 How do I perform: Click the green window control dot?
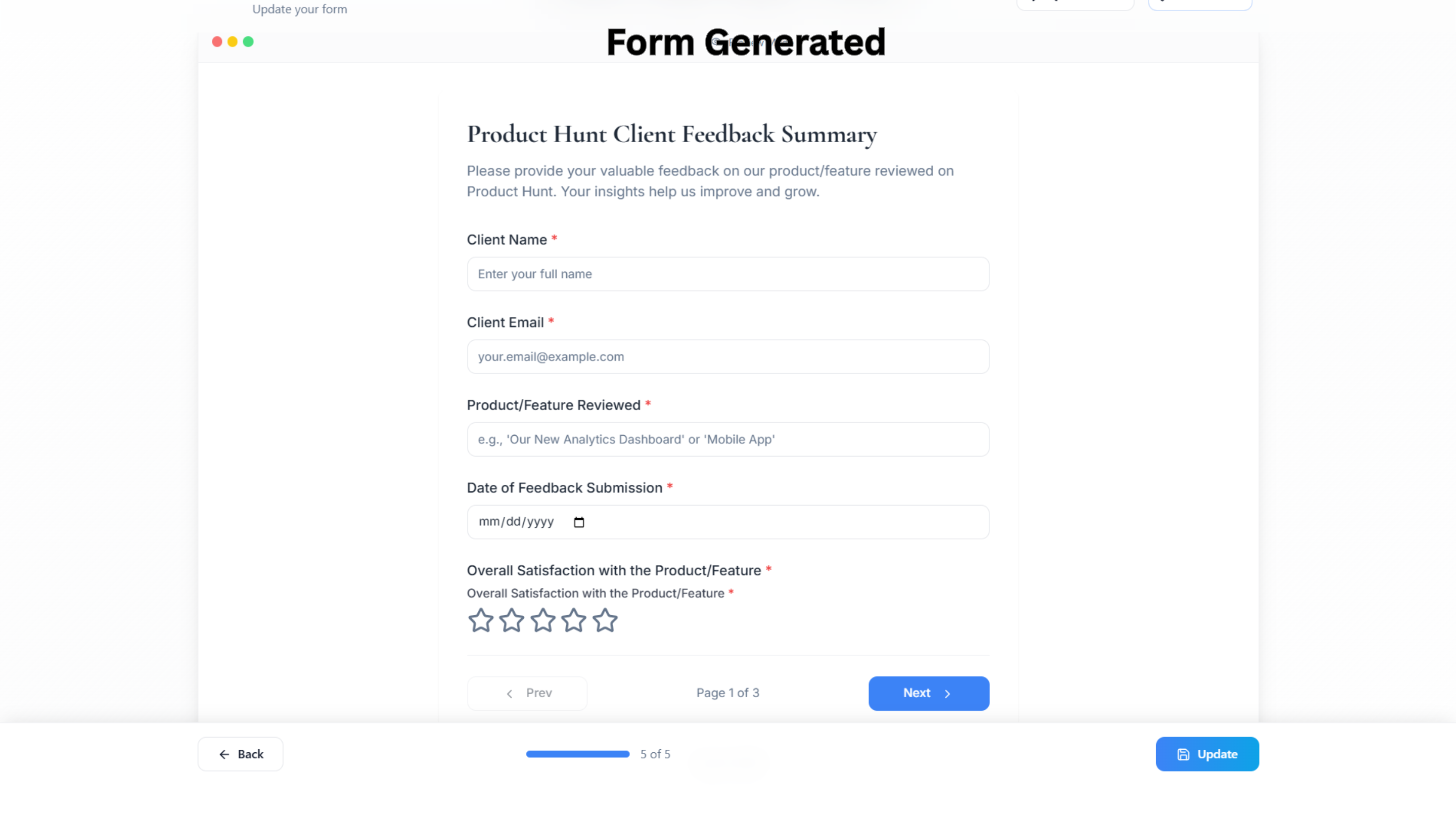248,42
